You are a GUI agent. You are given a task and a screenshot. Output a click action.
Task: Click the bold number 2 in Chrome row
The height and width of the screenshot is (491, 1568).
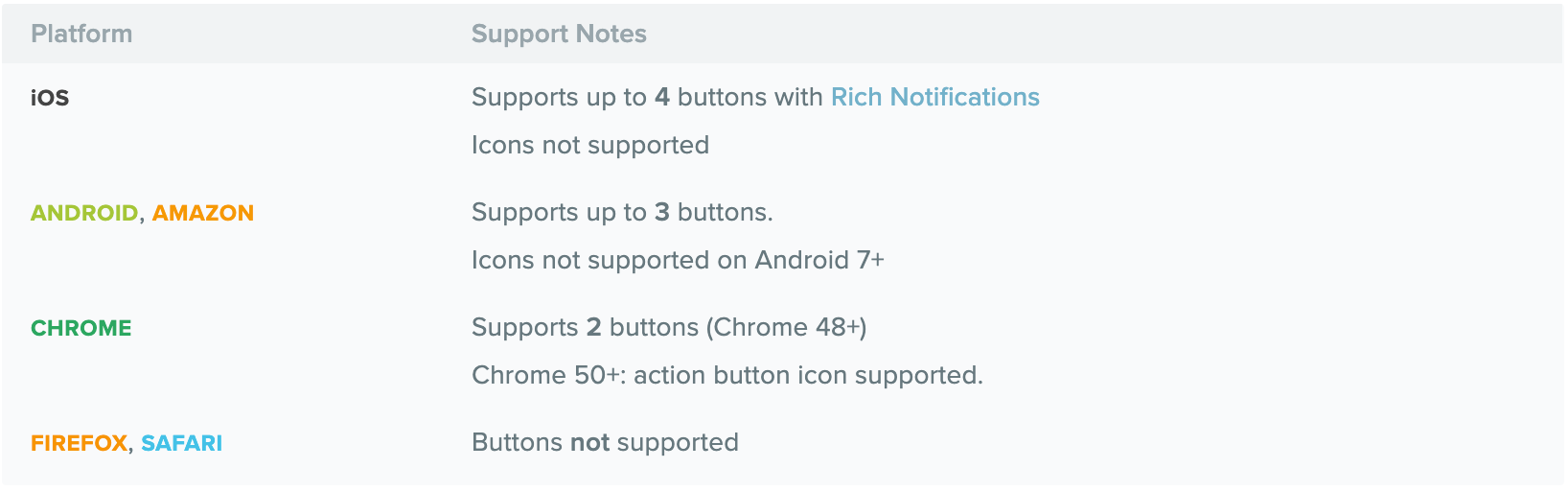click(594, 327)
